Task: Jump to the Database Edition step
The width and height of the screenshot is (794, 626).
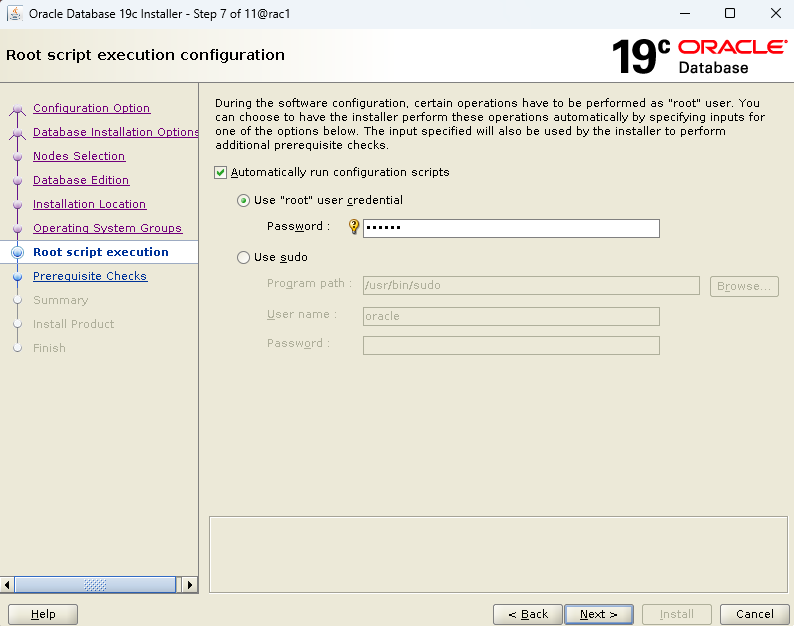Action: point(81,180)
